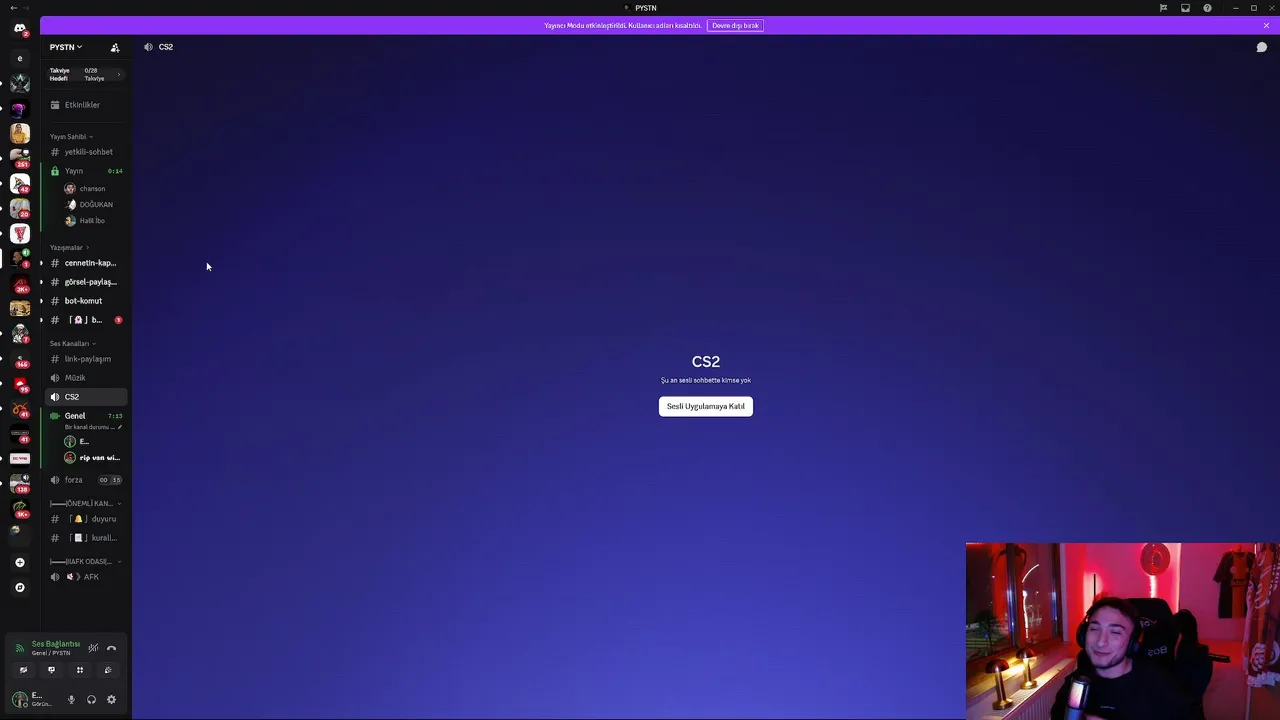Open the Etkinlikler events entry
Screen dimensions: 1280x720
(x=86, y=105)
